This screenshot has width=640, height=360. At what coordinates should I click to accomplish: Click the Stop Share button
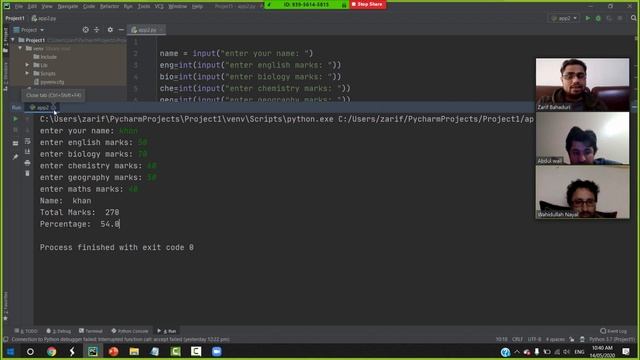(x=367, y=4)
